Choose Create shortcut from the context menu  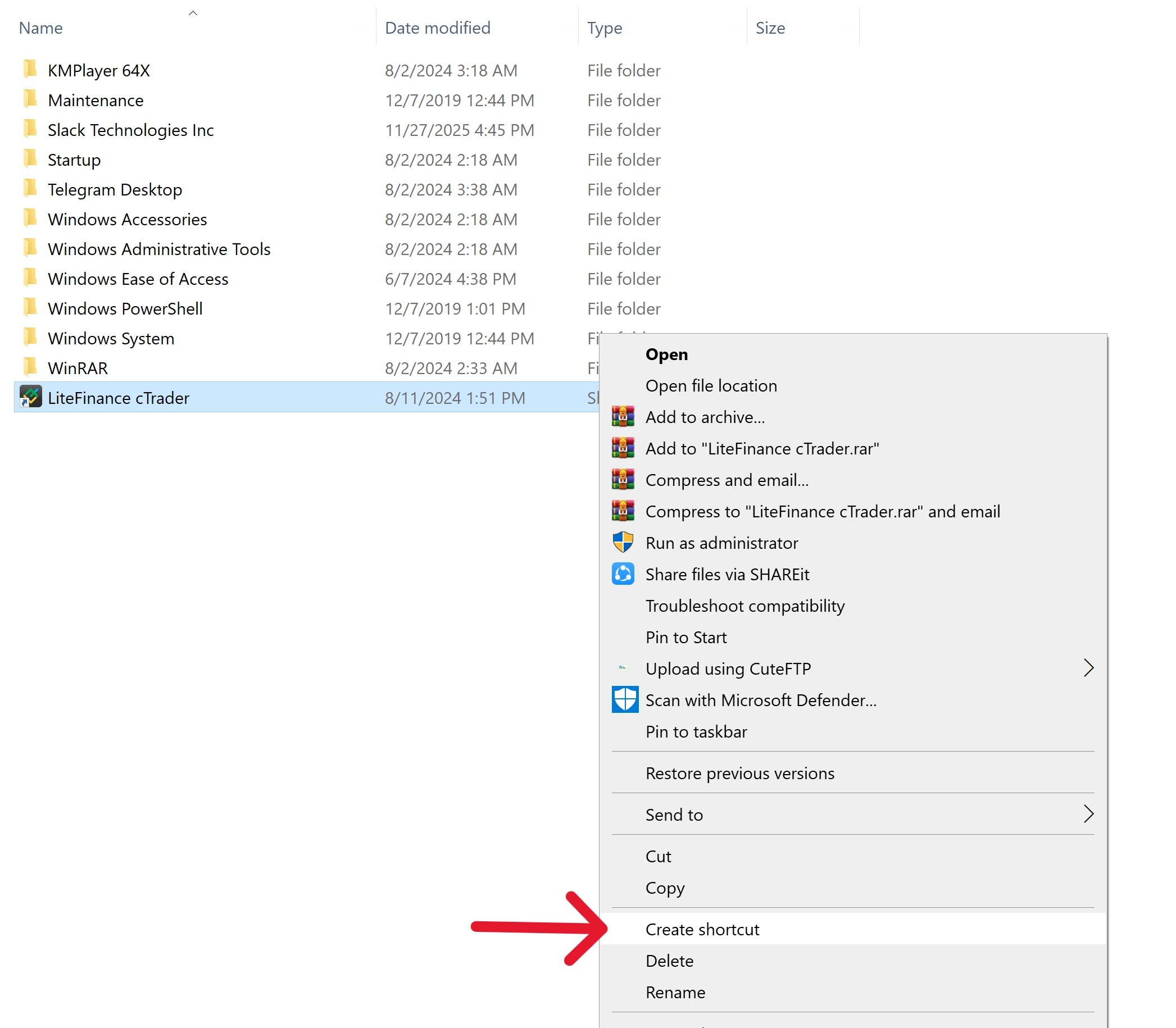pyautogui.click(x=702, y=929)
